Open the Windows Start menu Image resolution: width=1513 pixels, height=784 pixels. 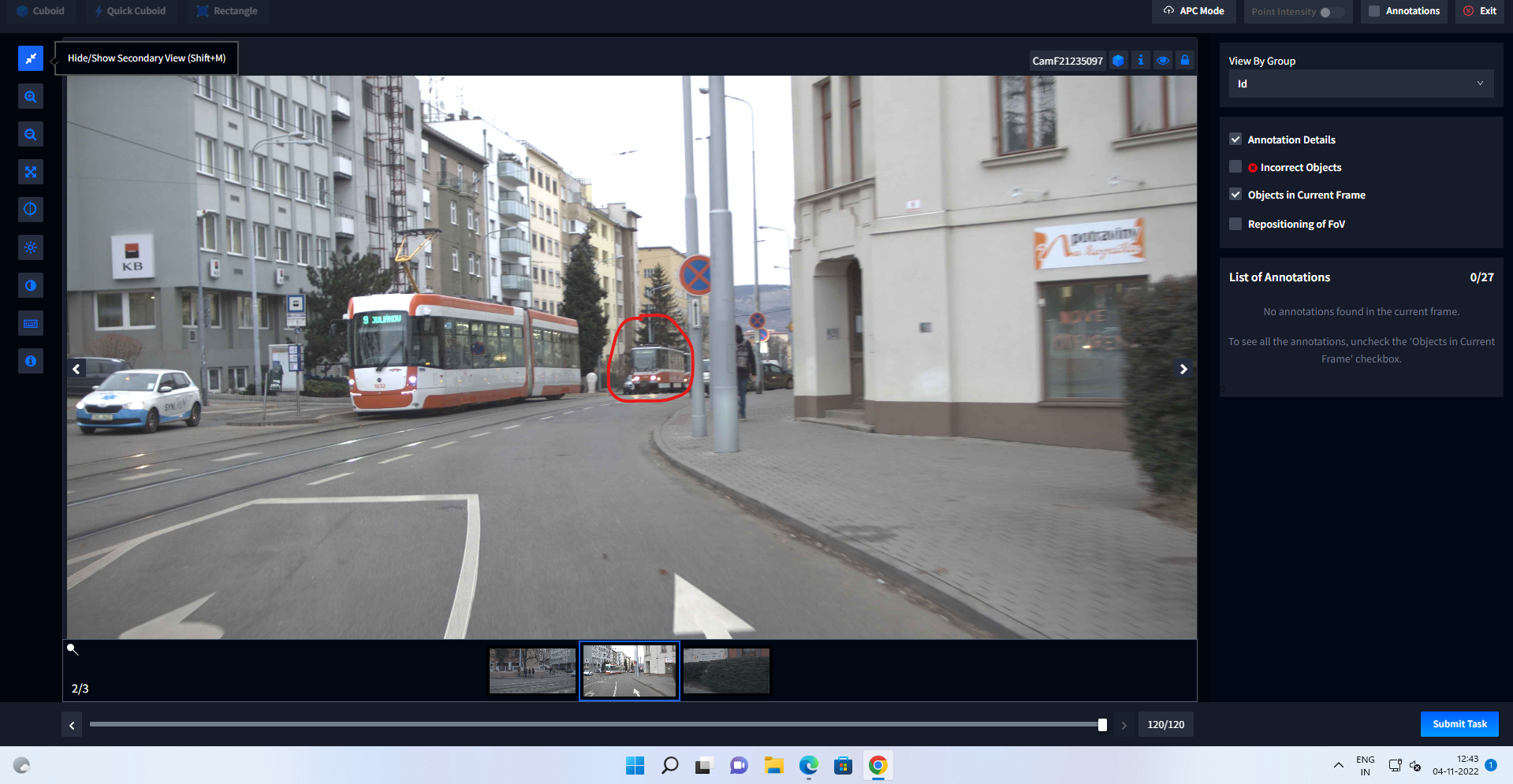pos(635,765)
